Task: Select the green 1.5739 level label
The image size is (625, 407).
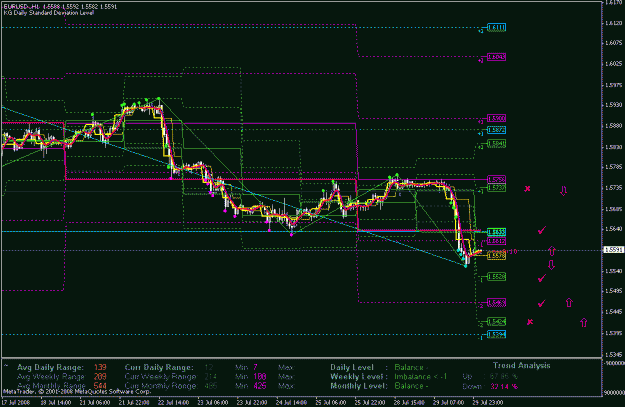Action: 497,188
